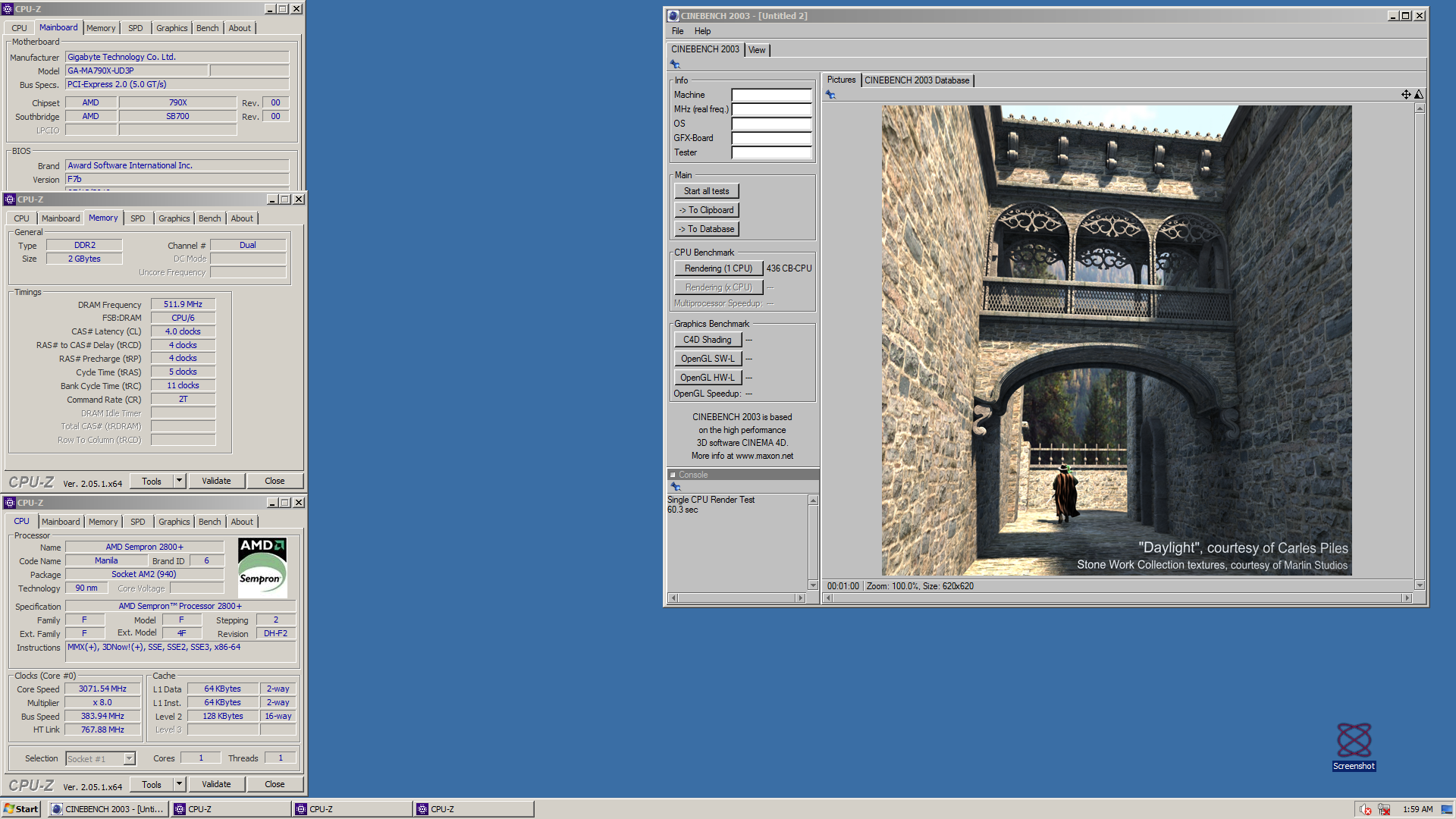Open the Socket #1 selection combo box

click(100, 758)
